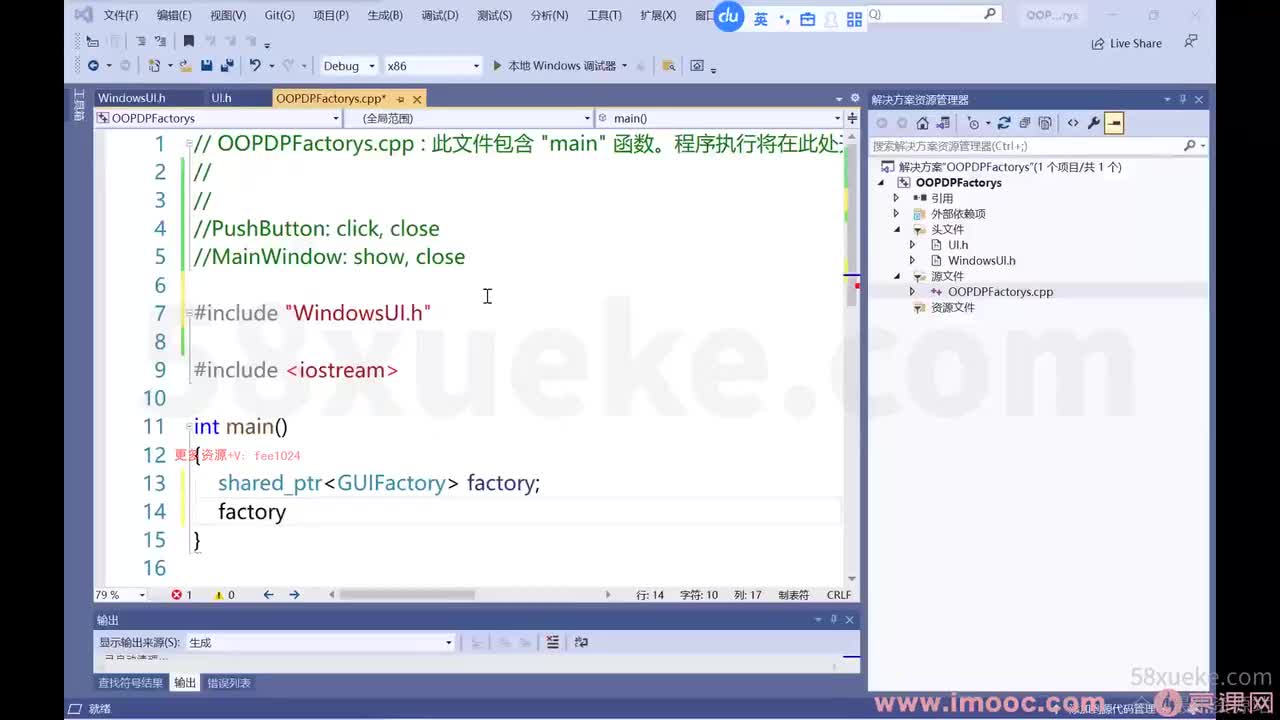Navigate to previous issue arrow in editor status

[268, 594]
